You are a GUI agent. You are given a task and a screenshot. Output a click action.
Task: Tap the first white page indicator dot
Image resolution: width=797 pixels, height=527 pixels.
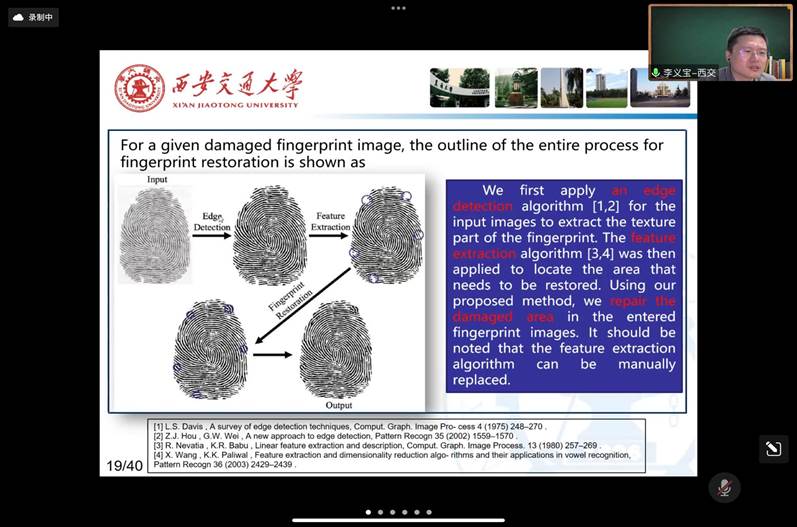pyautogui.click(x=368, y=512)
